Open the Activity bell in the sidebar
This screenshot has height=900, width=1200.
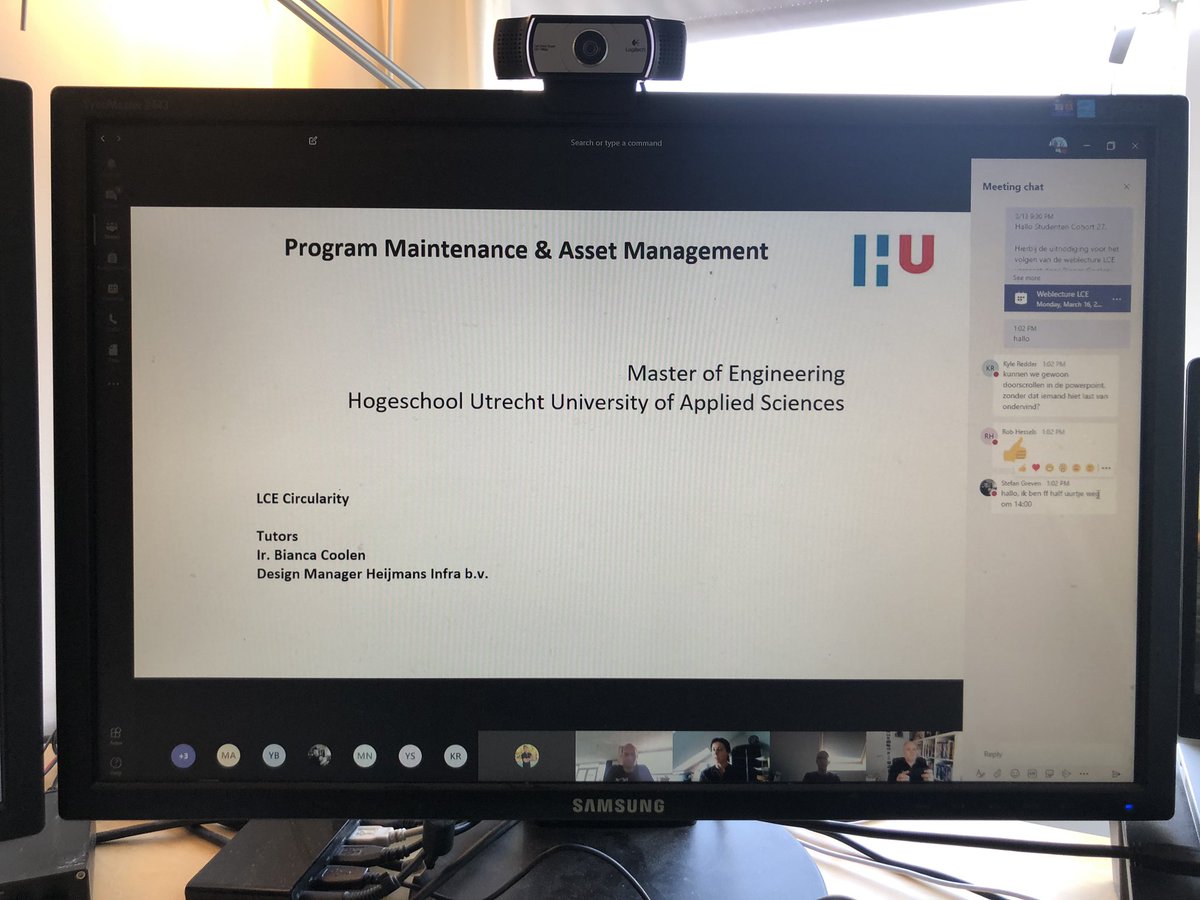(112, 163)
